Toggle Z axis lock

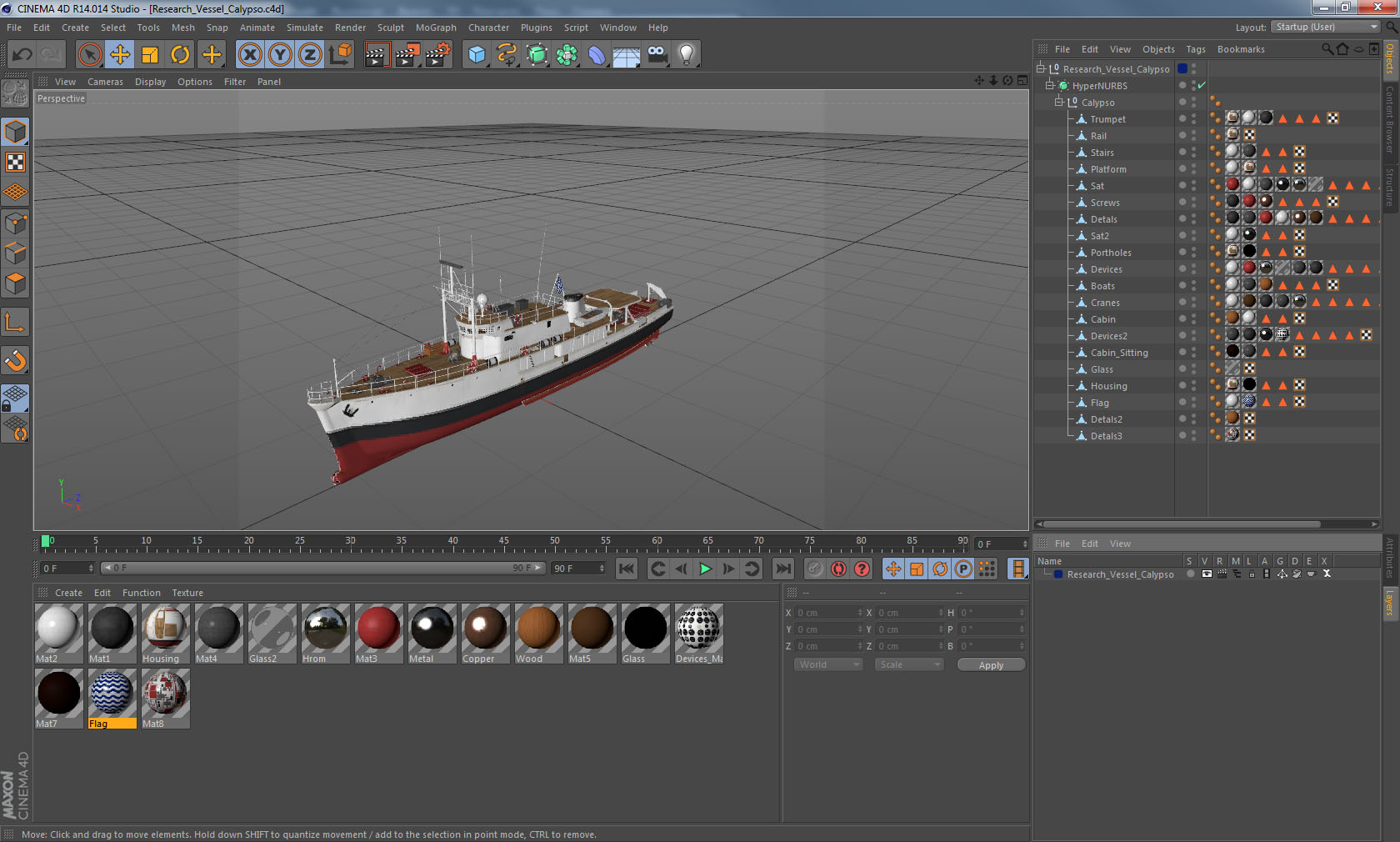[x=310, y=55]
